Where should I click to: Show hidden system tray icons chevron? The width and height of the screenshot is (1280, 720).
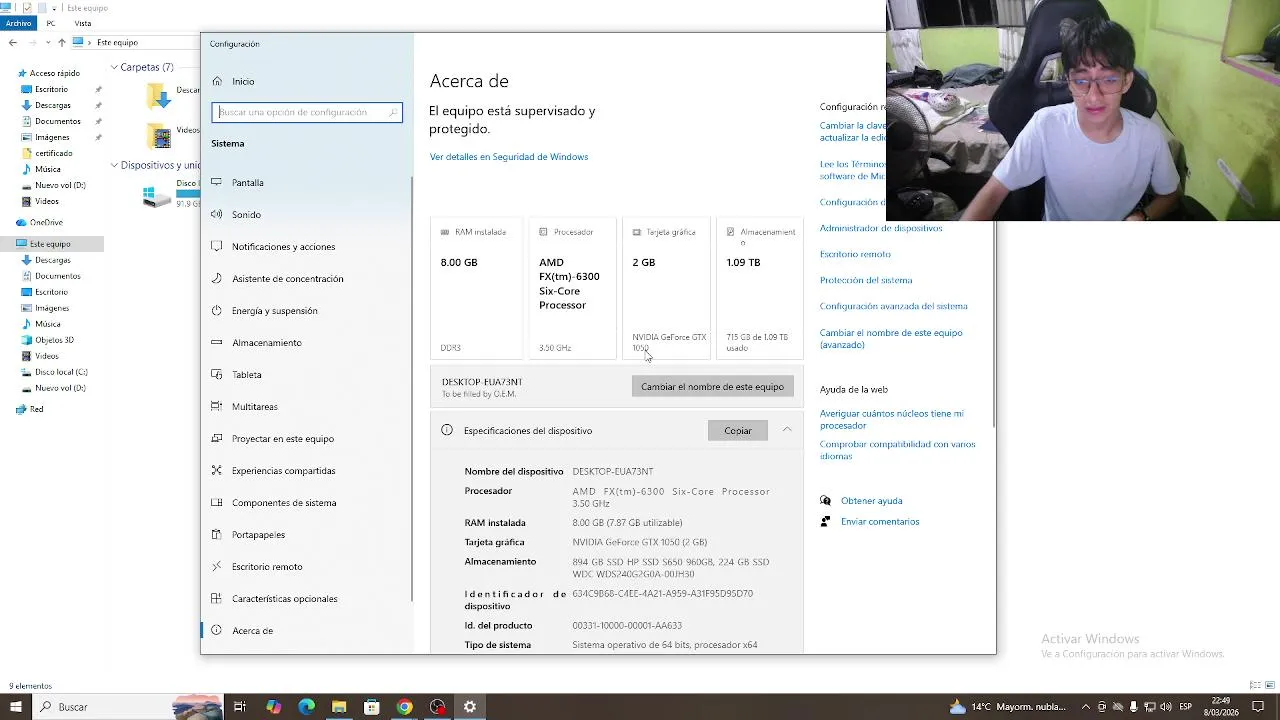point(1086,707)
